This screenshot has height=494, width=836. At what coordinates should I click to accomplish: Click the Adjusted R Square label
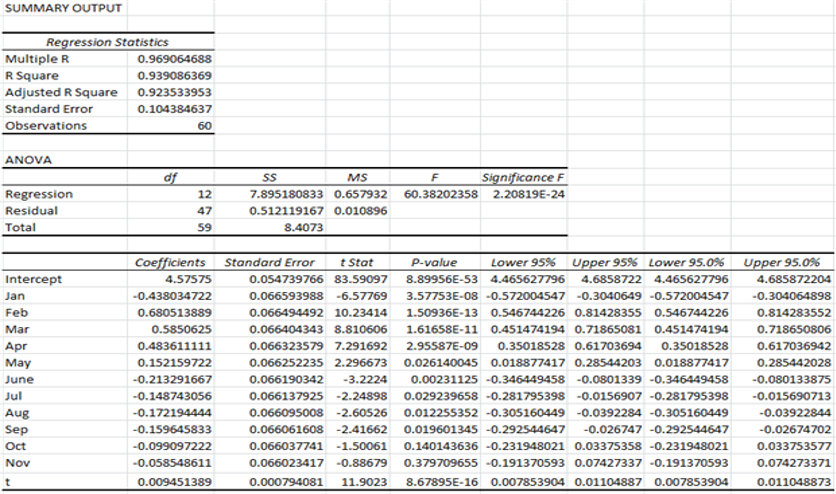tap(61, 92)
